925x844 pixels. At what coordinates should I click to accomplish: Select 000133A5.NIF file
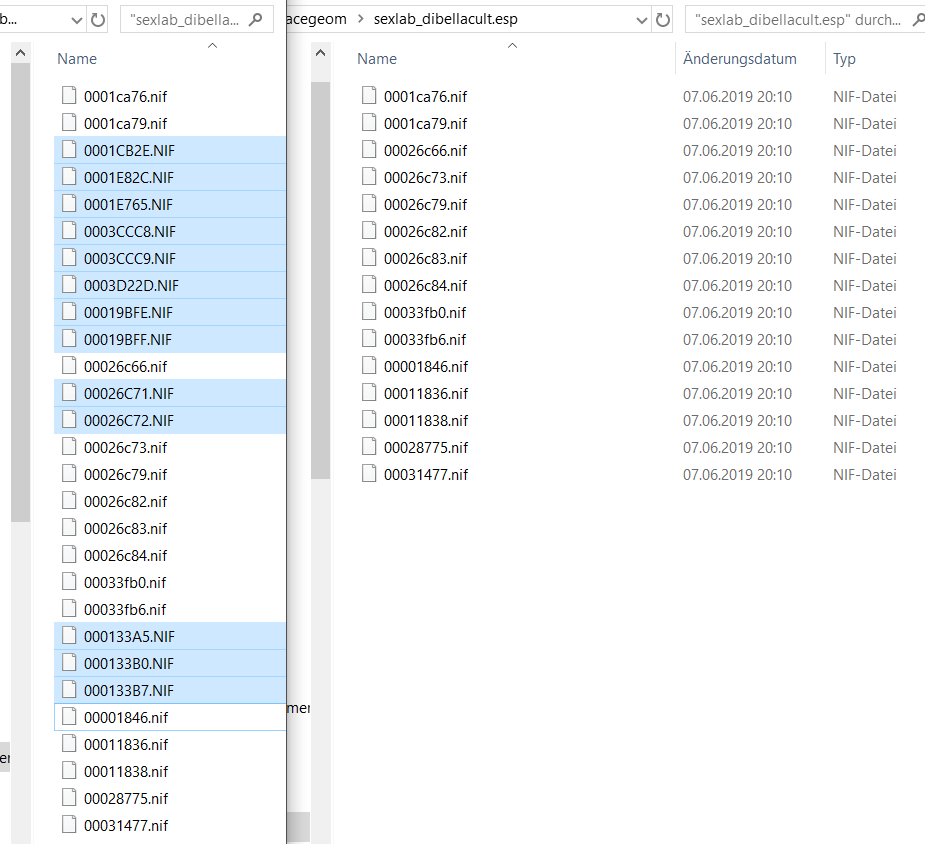(170, 637)
